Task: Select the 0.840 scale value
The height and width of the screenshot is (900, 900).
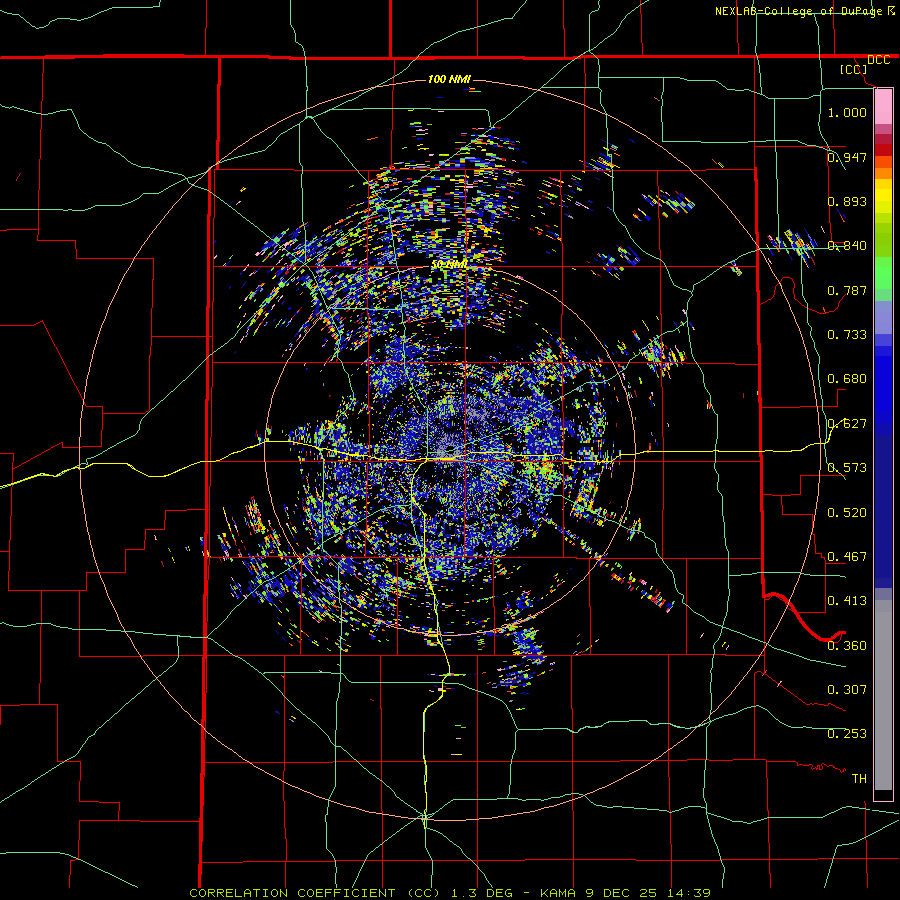Action: tap(847, 245)
